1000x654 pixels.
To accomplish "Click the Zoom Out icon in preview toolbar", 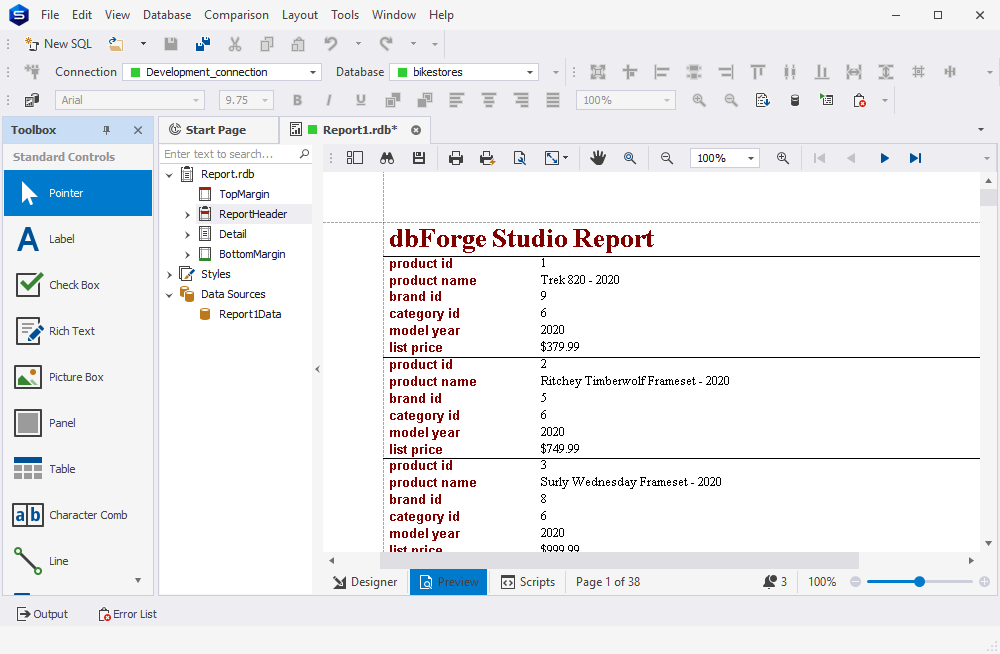I will (666, 158).
